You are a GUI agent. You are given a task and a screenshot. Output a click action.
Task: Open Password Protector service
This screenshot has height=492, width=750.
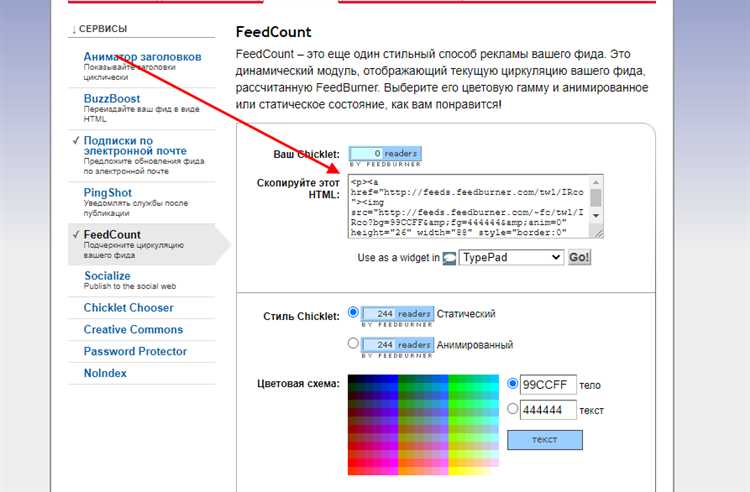(135, 351)
